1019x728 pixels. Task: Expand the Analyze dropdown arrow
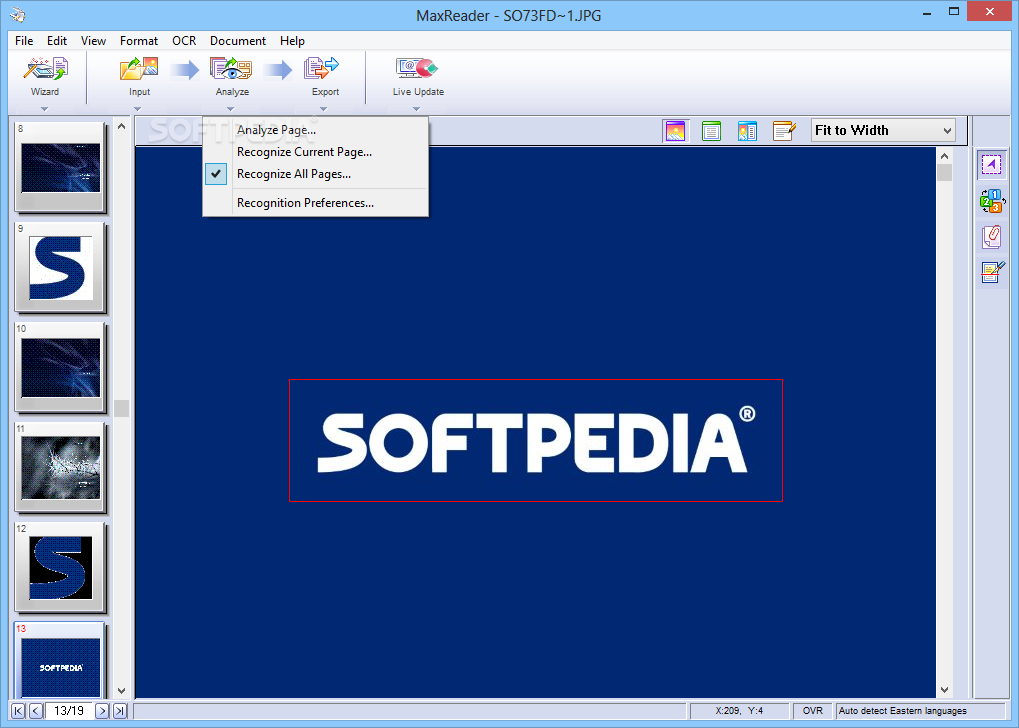tap(230, 109)
